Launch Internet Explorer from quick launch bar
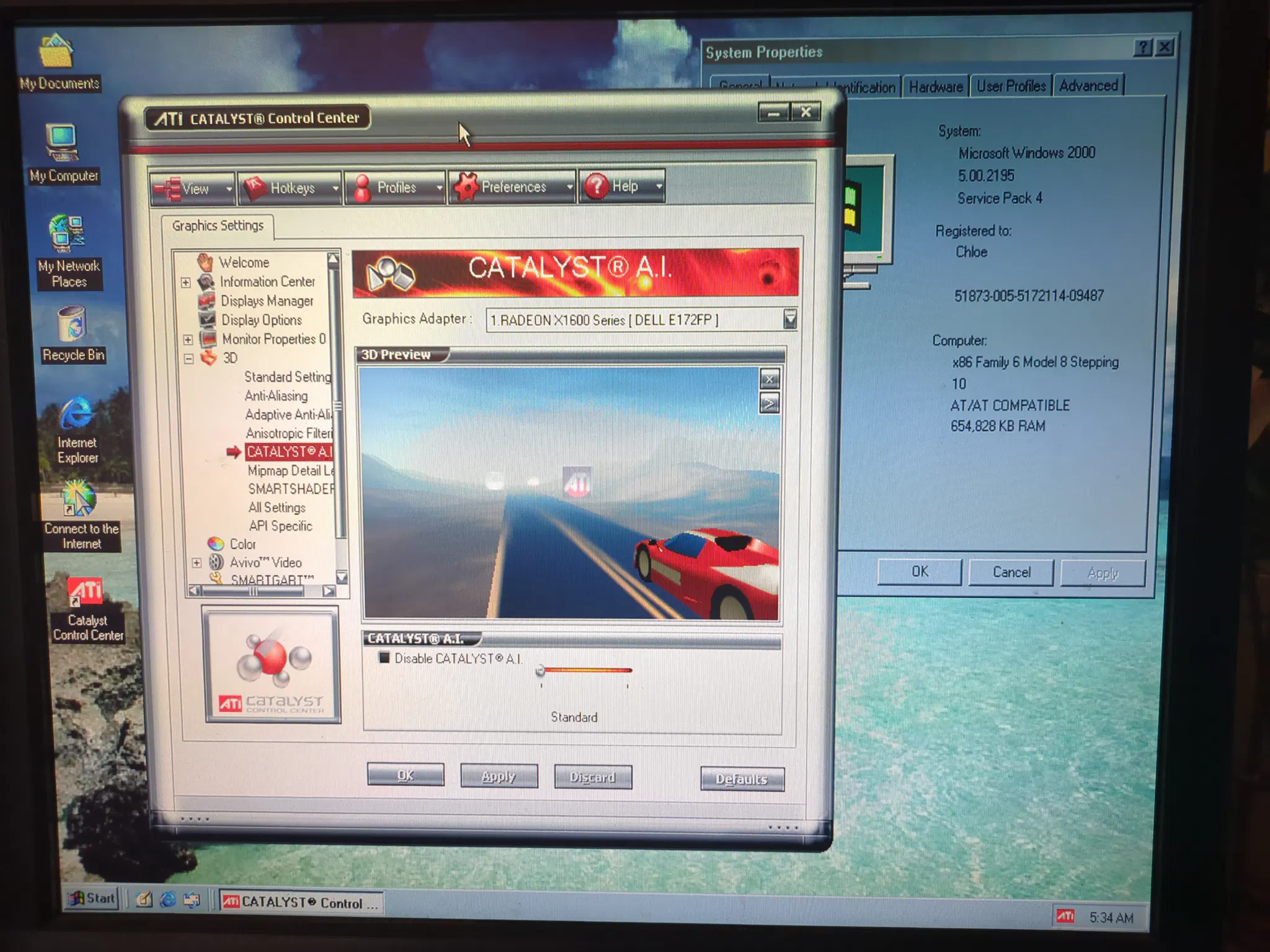The width and height of the screenshot is (1270, 952). [168, 900]
